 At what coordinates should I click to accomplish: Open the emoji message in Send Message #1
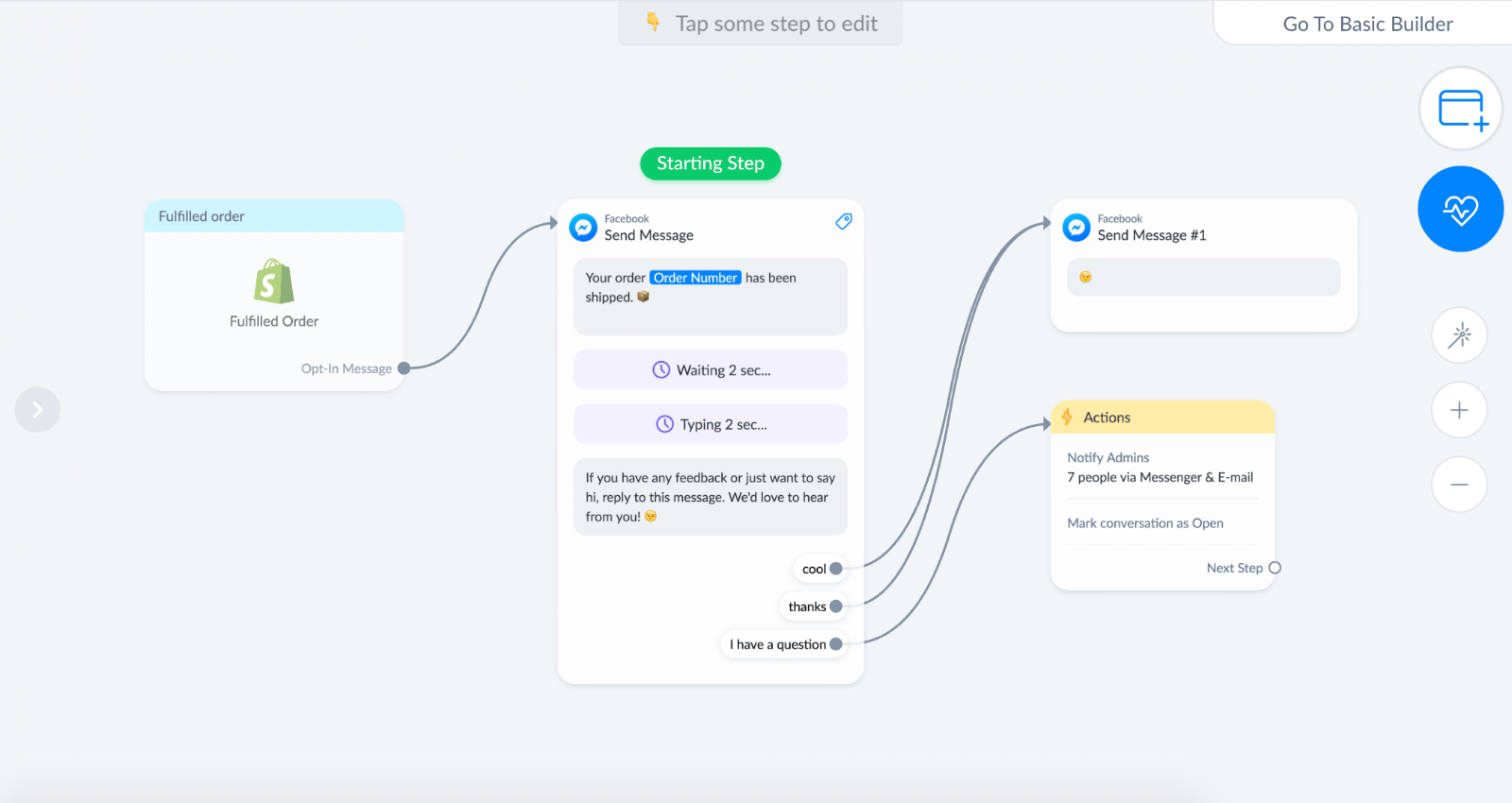(x=1204, y=277)
